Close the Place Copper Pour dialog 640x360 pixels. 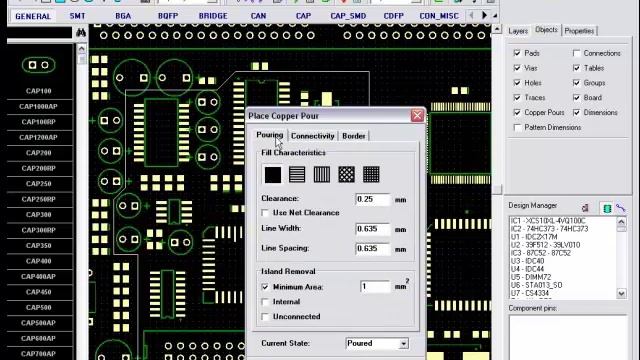pos(417,116)
